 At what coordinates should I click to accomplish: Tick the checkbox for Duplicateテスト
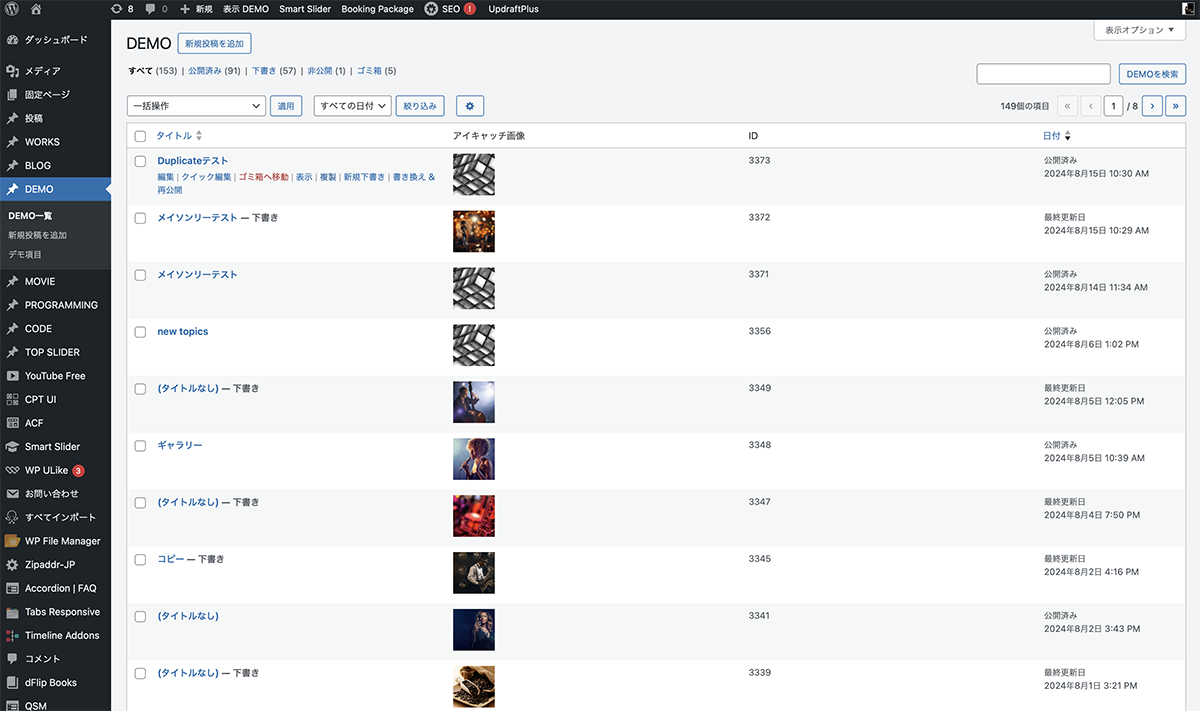tap(140, 161)
